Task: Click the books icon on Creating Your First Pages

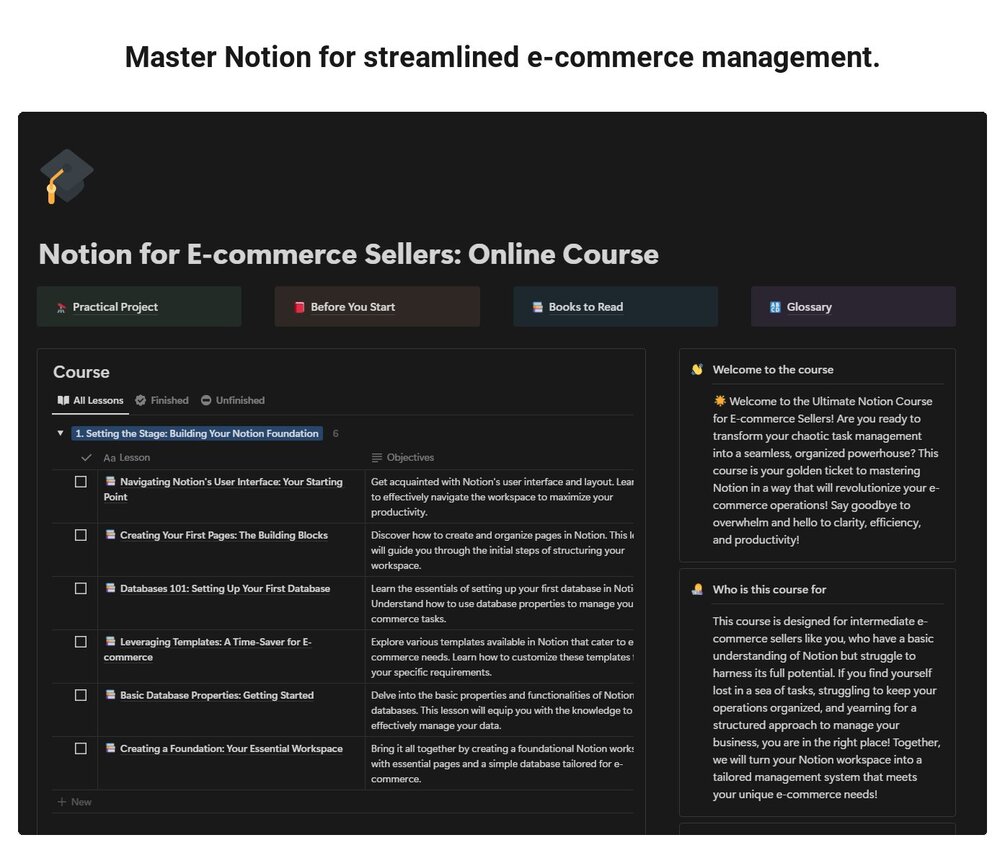Action: click(x=110, y=534)
